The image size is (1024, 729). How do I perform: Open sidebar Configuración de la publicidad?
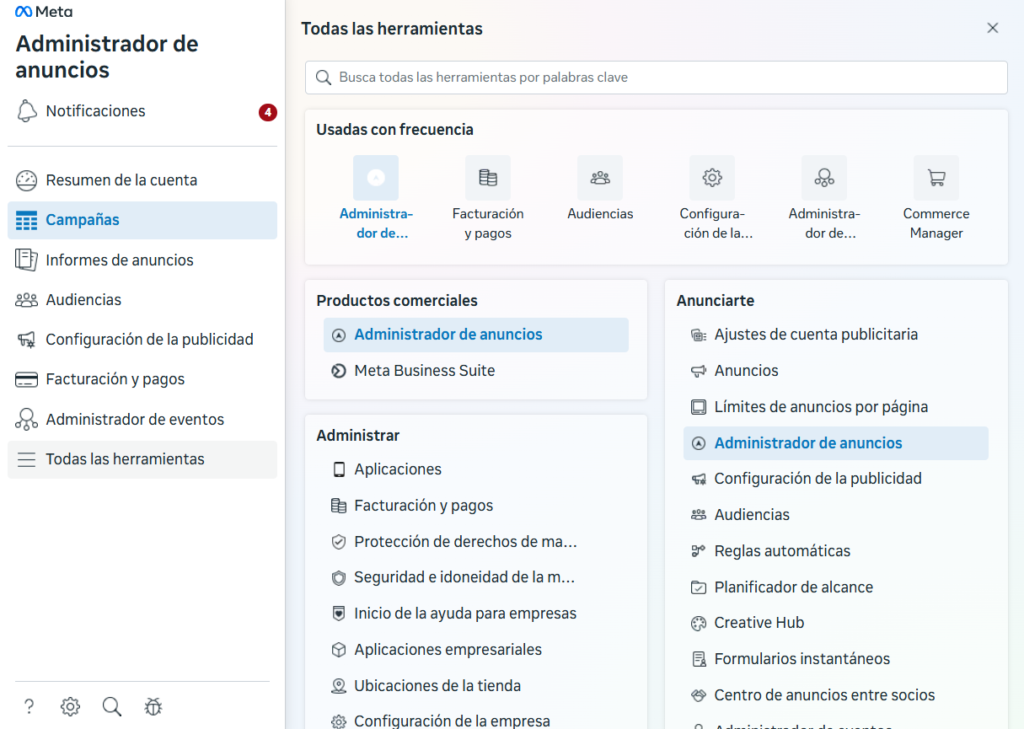142,340
